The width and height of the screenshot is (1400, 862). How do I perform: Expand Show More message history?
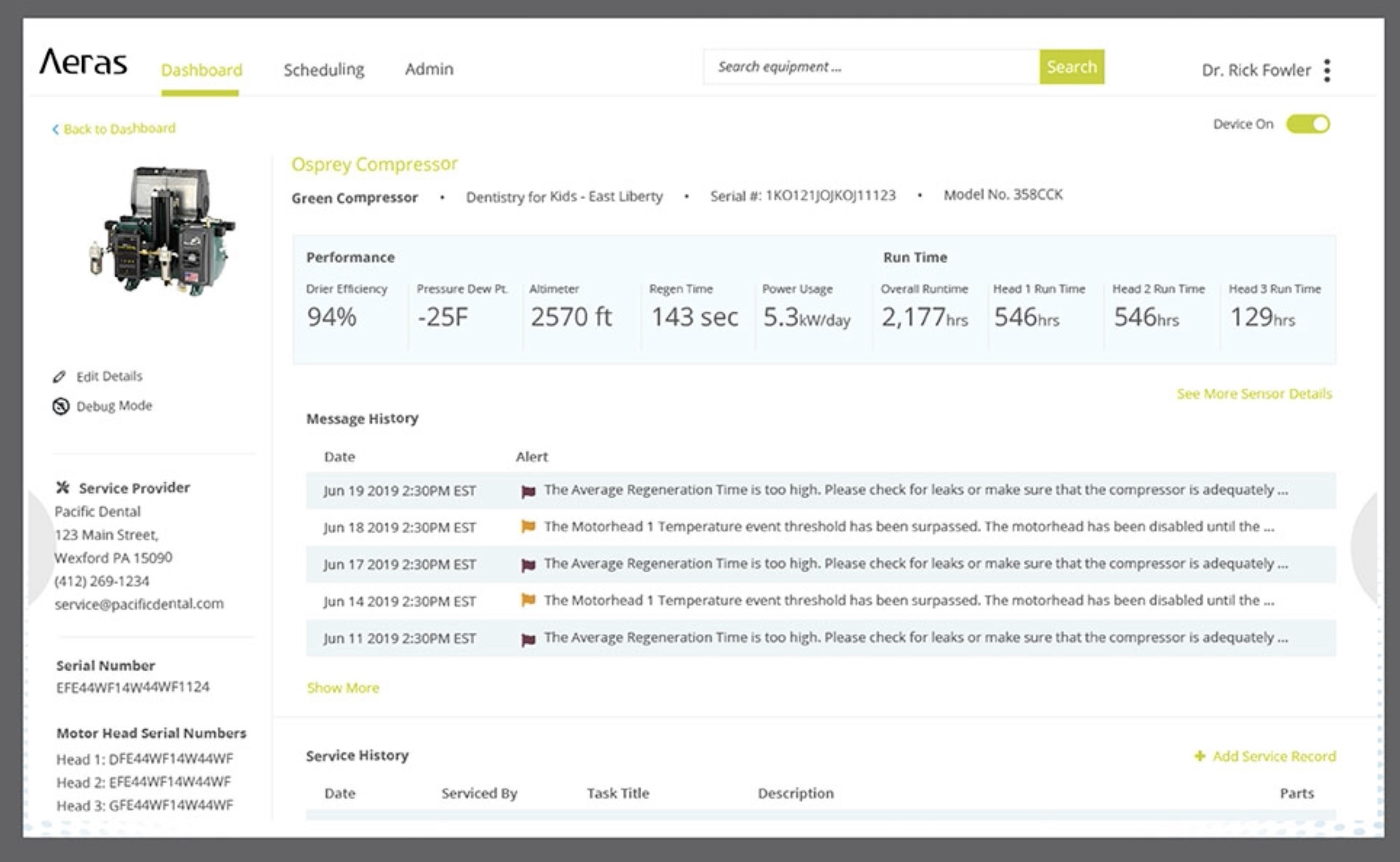click(343, 688)
